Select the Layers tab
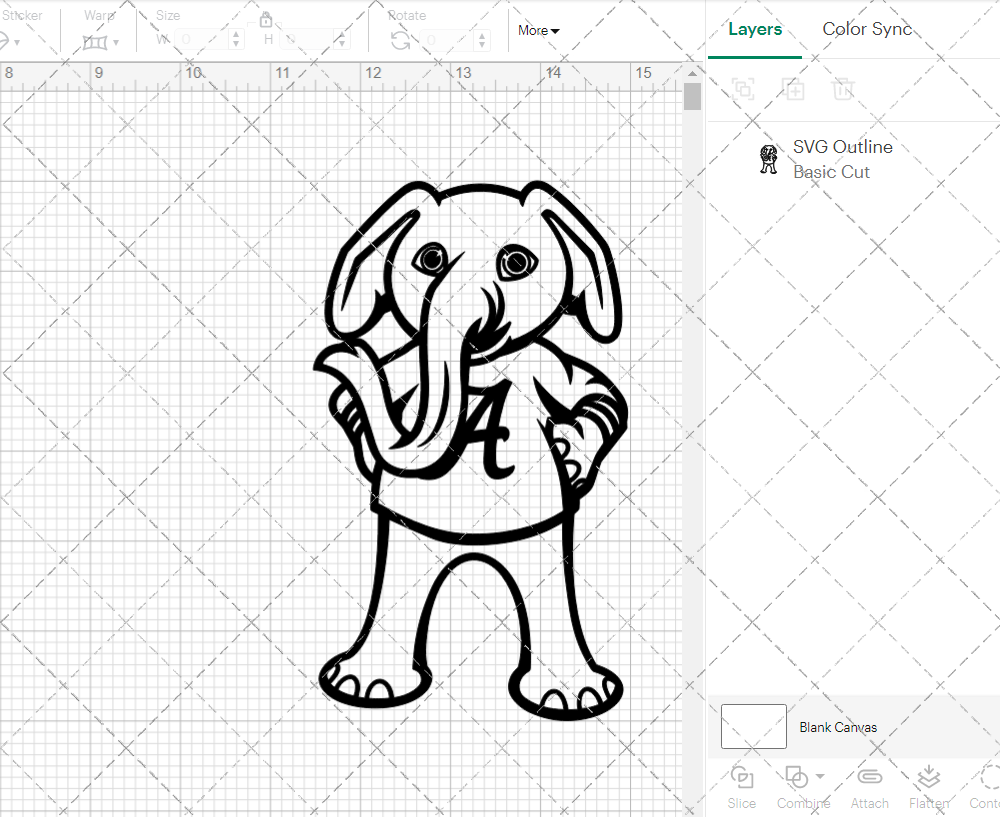The width and height of the screenshot is (1000, 817). 755,29
